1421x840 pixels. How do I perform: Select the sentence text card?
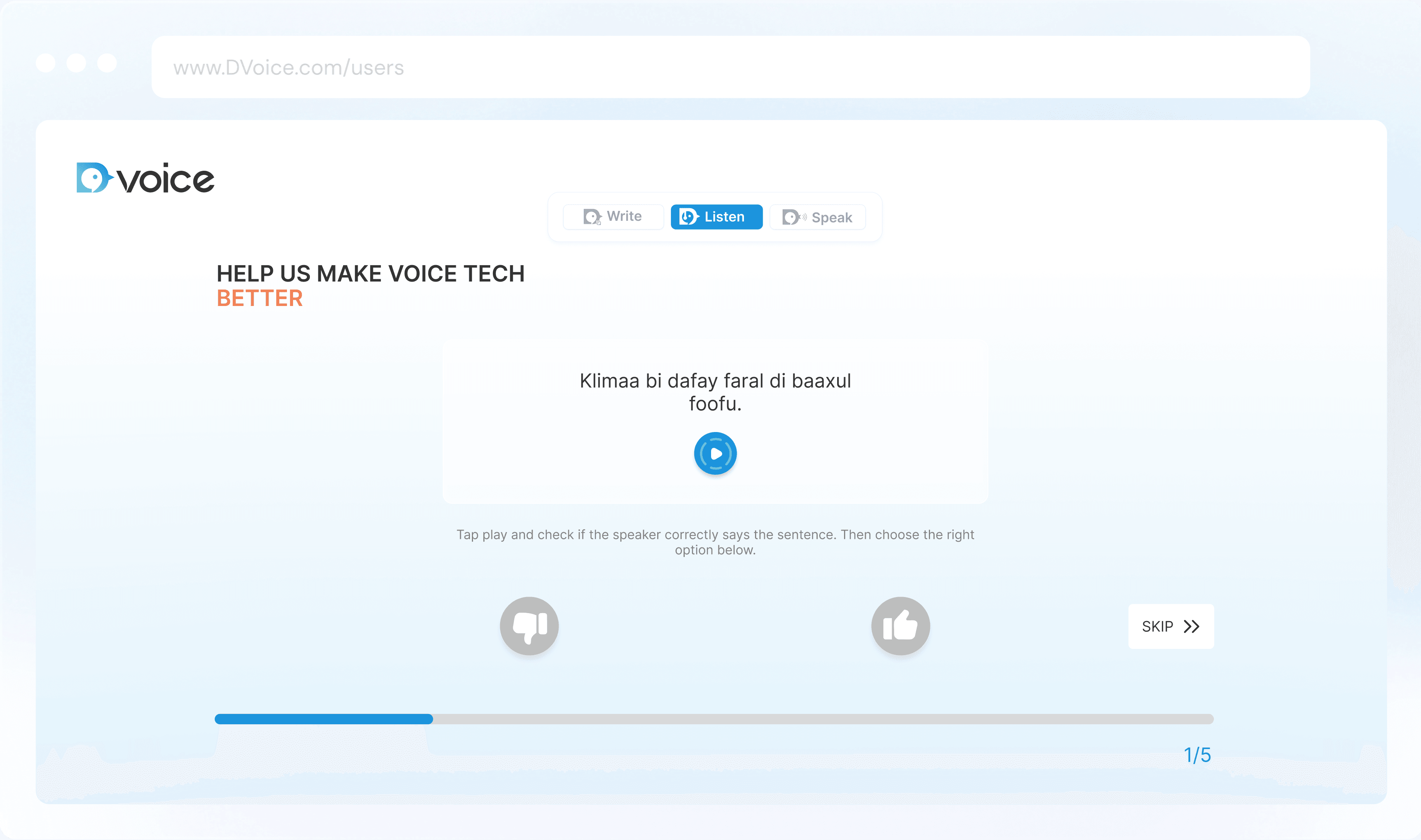point(715,392)
